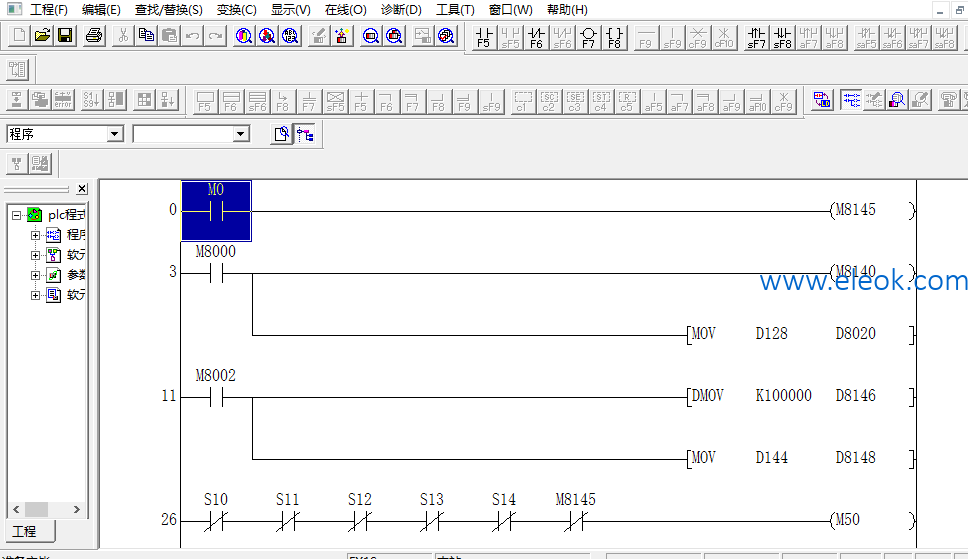Image resolution: width=968 pixels, height=559 pixels.
Task: Click the Cut scissors icon
Action: (x=123, y=35)
